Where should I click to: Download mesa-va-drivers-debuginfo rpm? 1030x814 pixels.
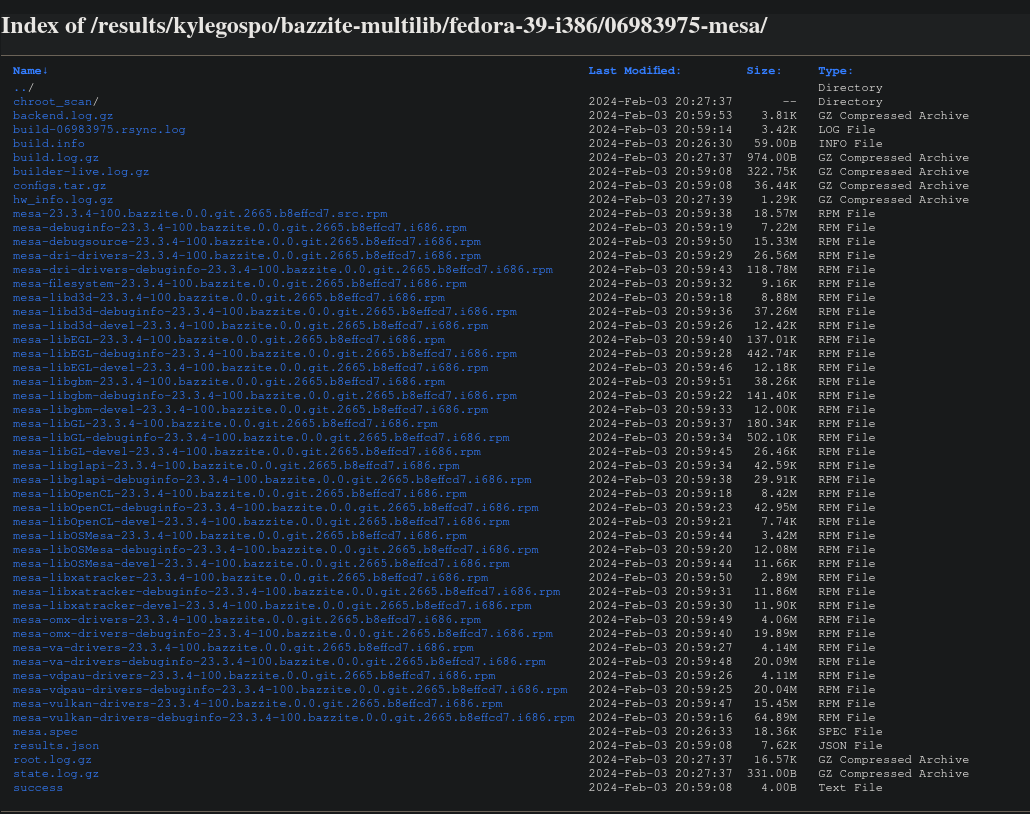point(279,662)
